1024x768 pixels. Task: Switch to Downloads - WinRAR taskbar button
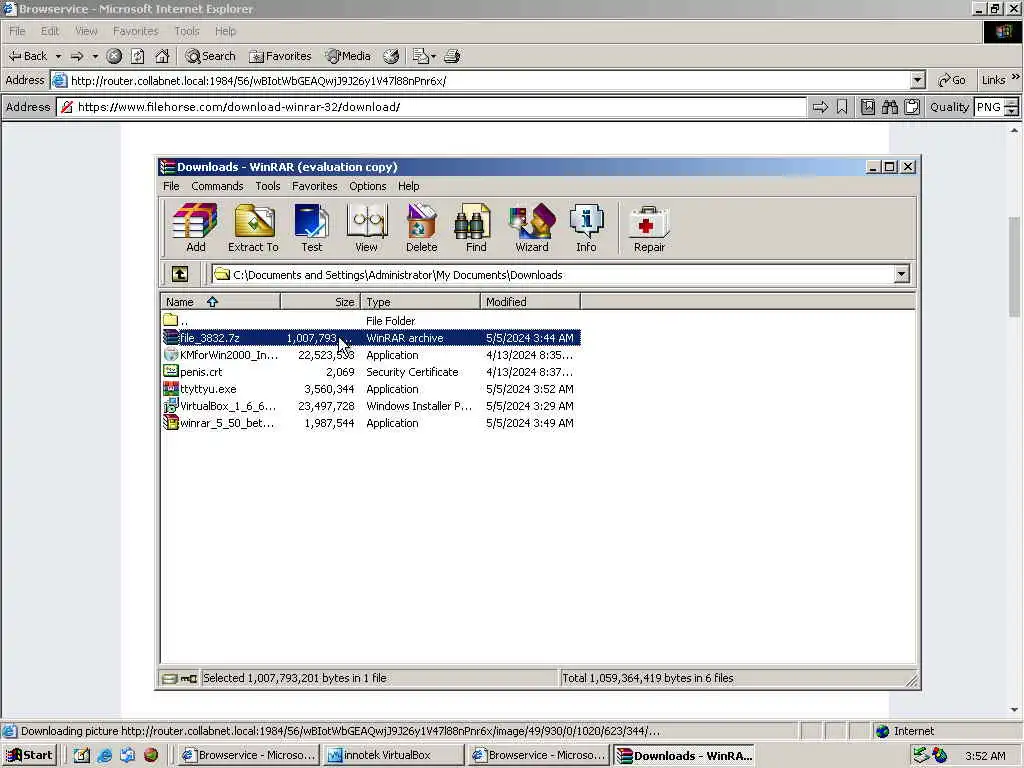pyautogui.click(x=684, y=756)
